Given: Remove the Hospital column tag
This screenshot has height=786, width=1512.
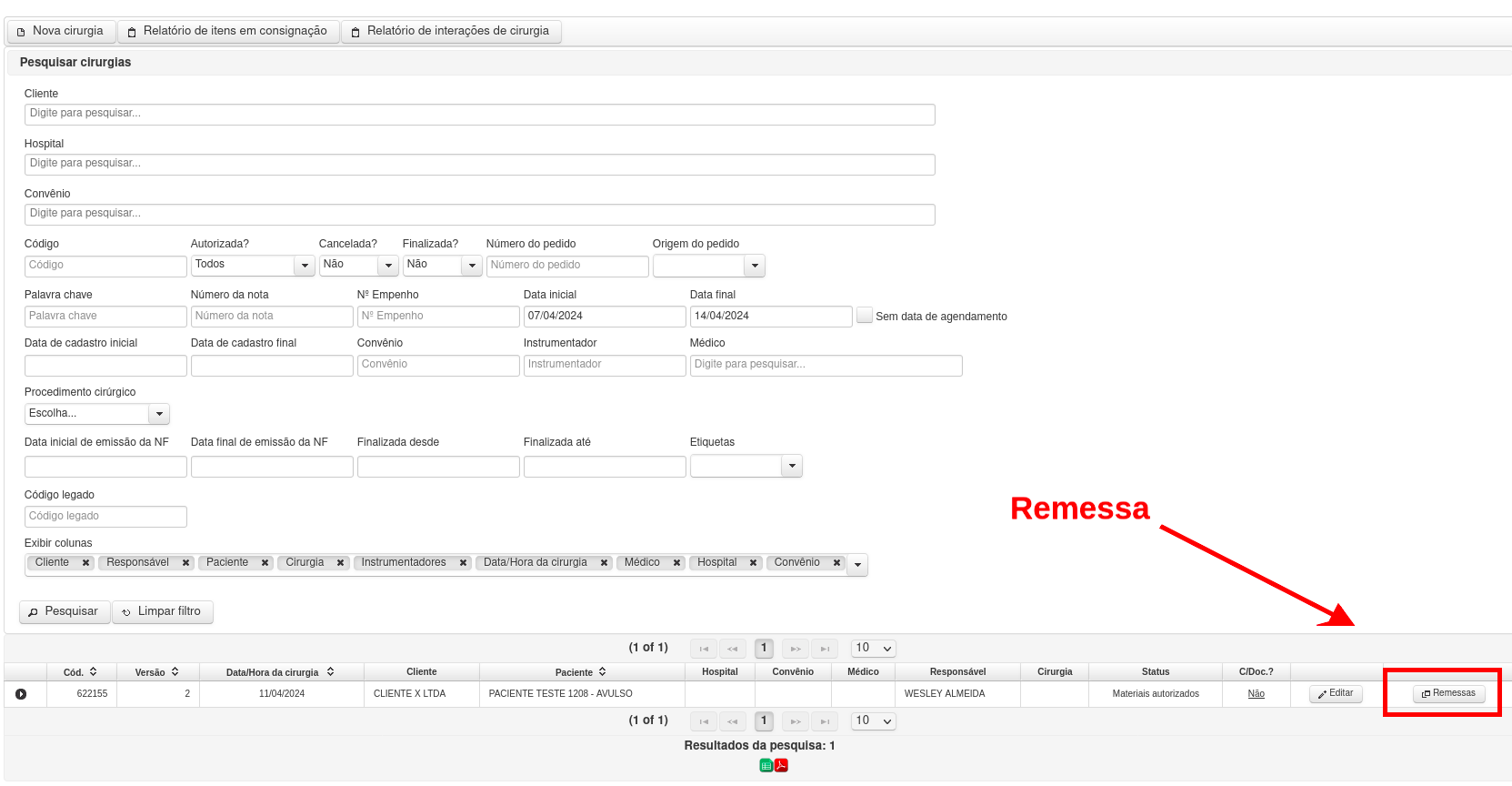Looking at the screenshot, I should [x=753, y=563].
